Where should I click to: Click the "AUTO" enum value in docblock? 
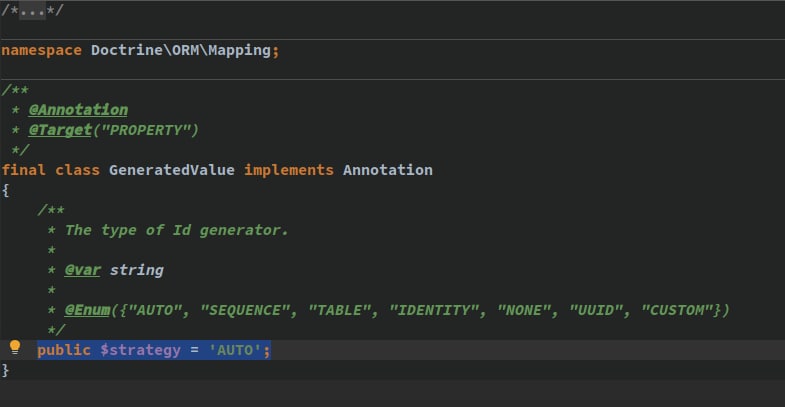pos(155,310)
